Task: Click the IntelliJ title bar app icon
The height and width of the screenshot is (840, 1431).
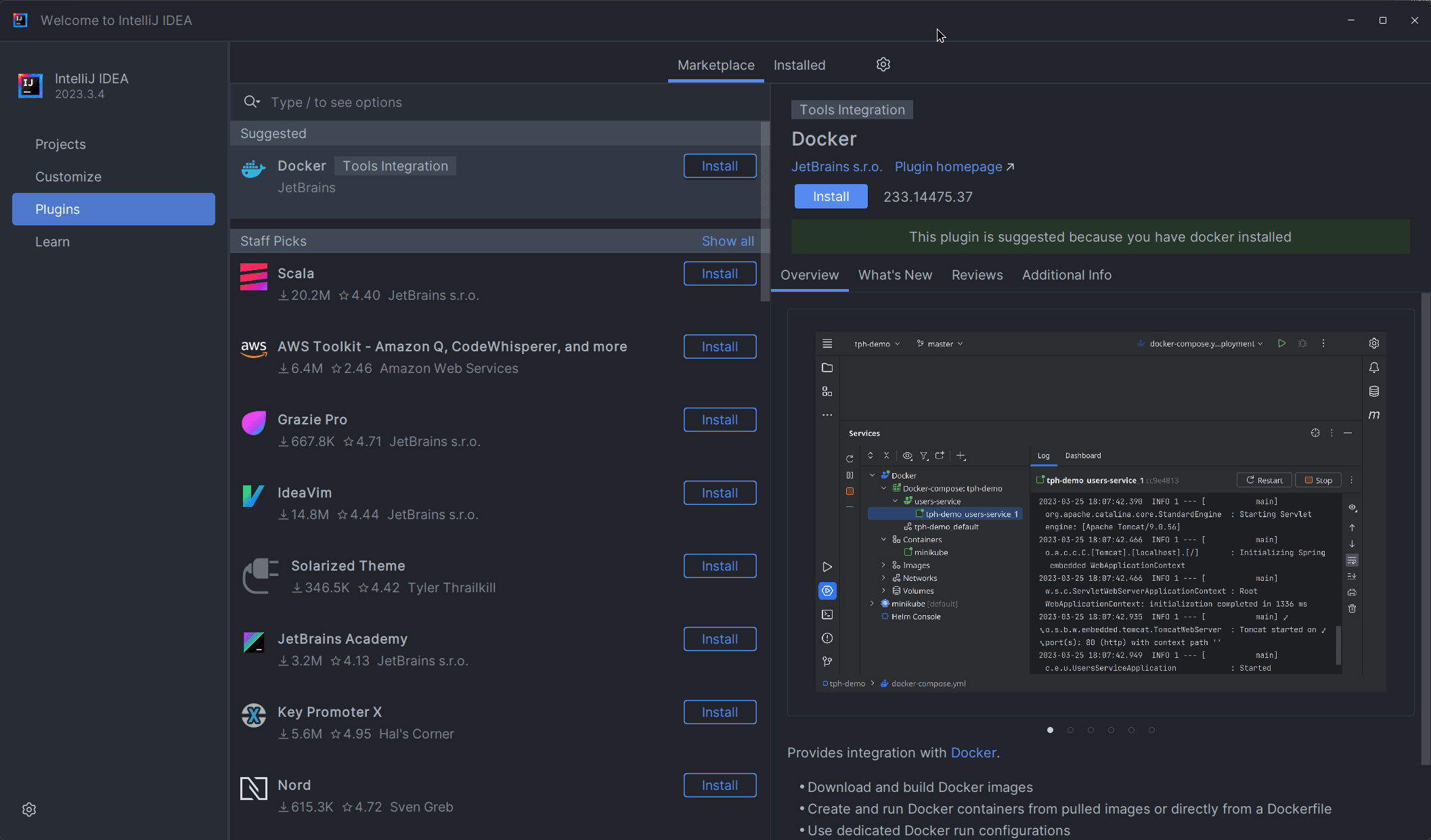Action: point(20,20)
